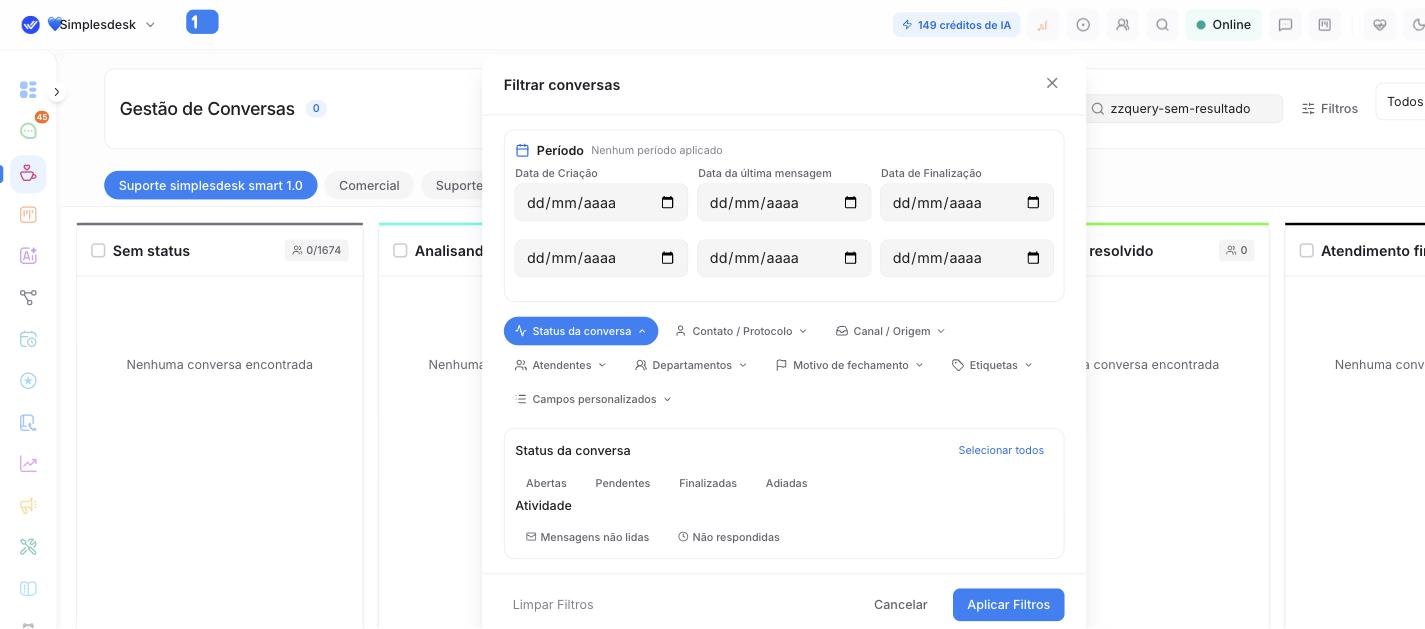Image resolution: width=1425 pixels, height=629 pixels.
Task: Open the dashboard icon in the sidebar
Action: tap(28, 90)
